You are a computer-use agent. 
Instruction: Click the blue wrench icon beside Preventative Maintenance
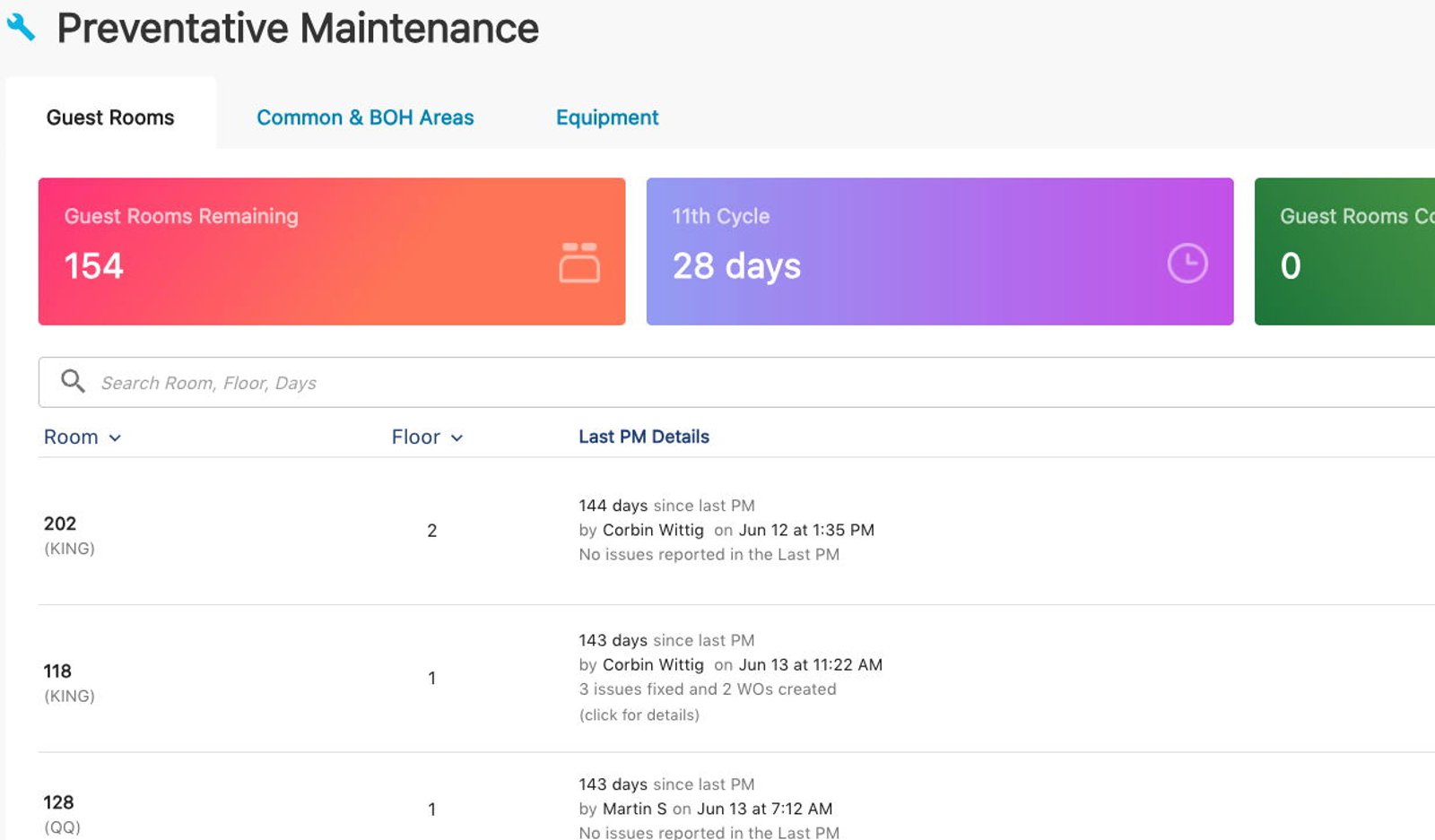(21, 28)
